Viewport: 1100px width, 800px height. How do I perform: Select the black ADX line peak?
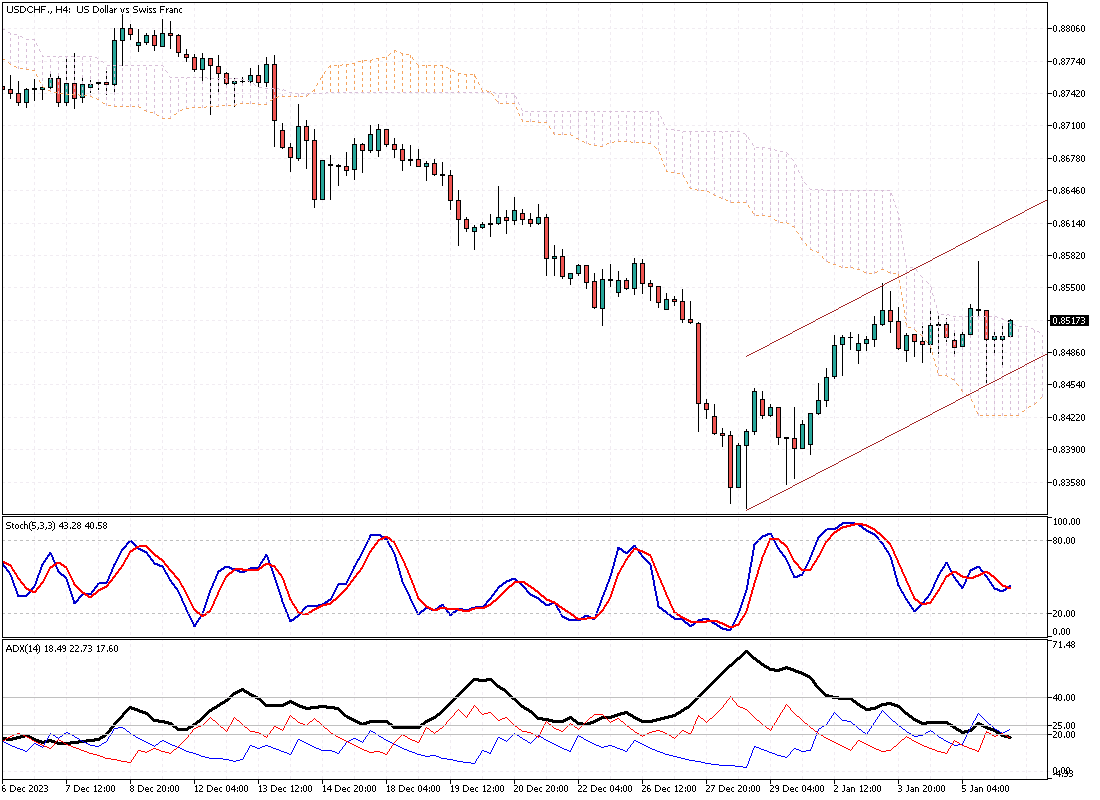pyautogui.click(x=745, y=652)
